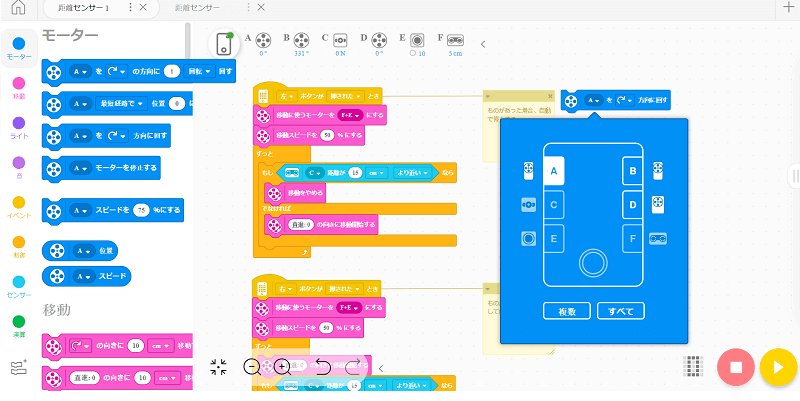Click the 複数 button in port popup
Viewport: 800px width, 401px height.
coord(567,311)
